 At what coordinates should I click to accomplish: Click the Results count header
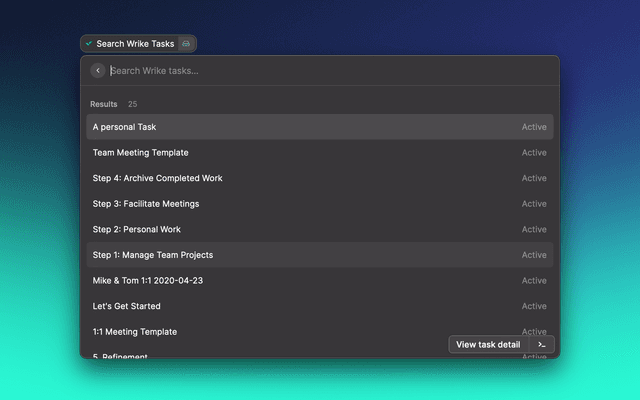(113, 104)
